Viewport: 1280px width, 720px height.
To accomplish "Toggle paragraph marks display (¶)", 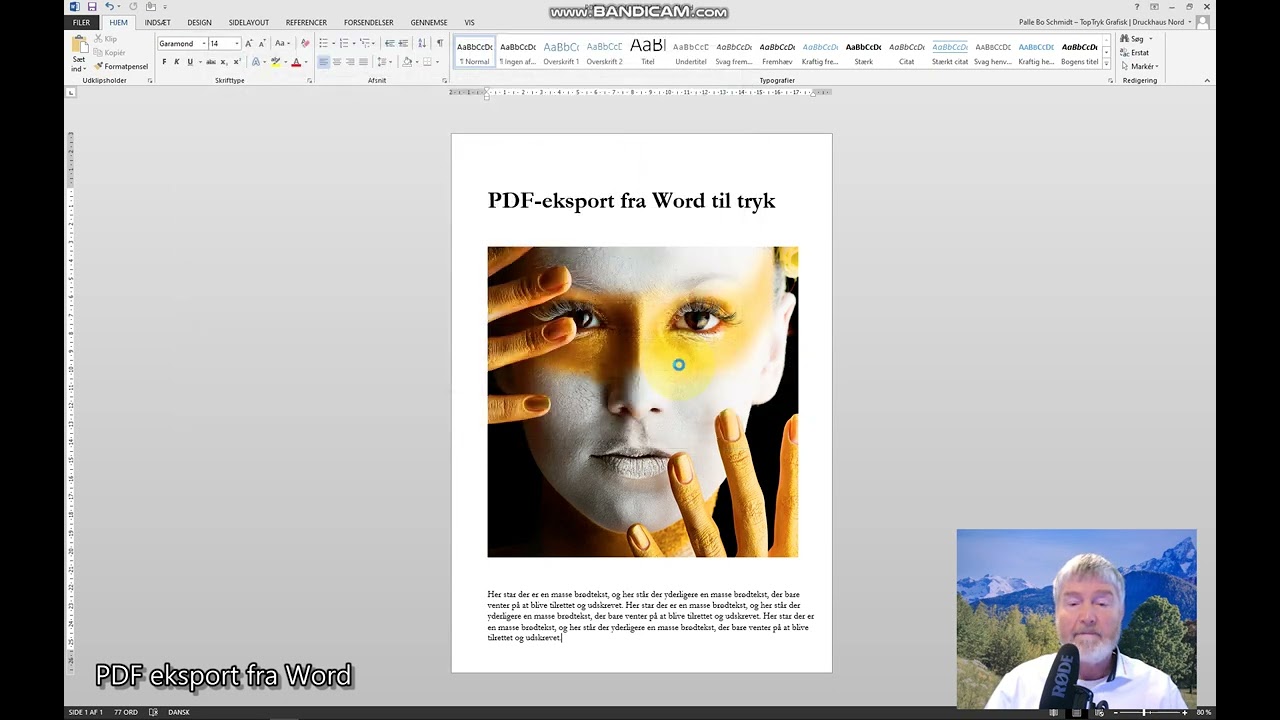I will pos(440,44).
